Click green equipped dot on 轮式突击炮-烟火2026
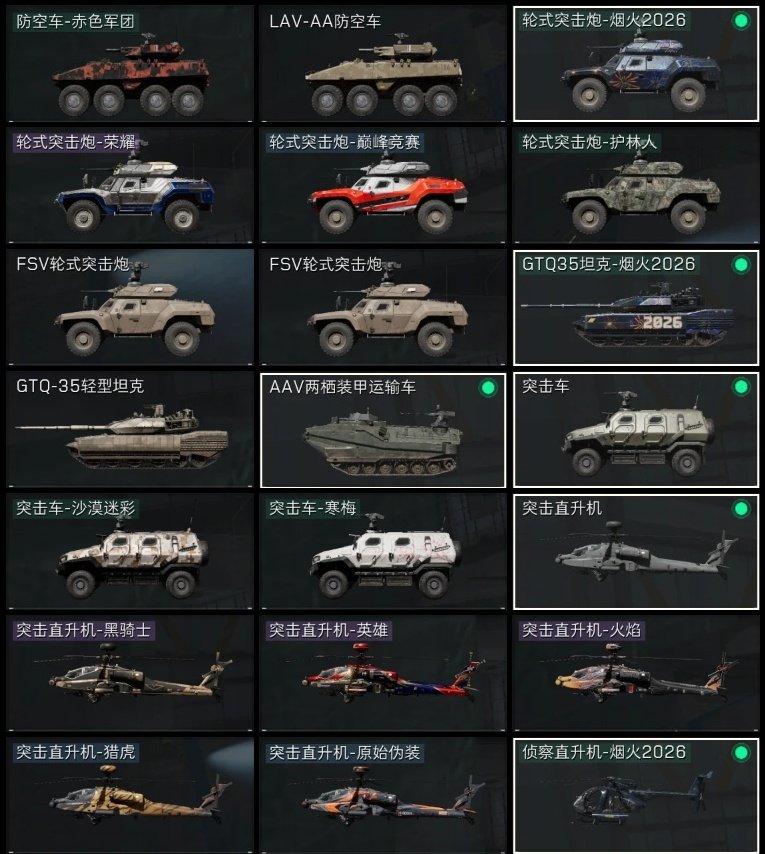Screen dimensions: 765x854 tap(740, 21)
